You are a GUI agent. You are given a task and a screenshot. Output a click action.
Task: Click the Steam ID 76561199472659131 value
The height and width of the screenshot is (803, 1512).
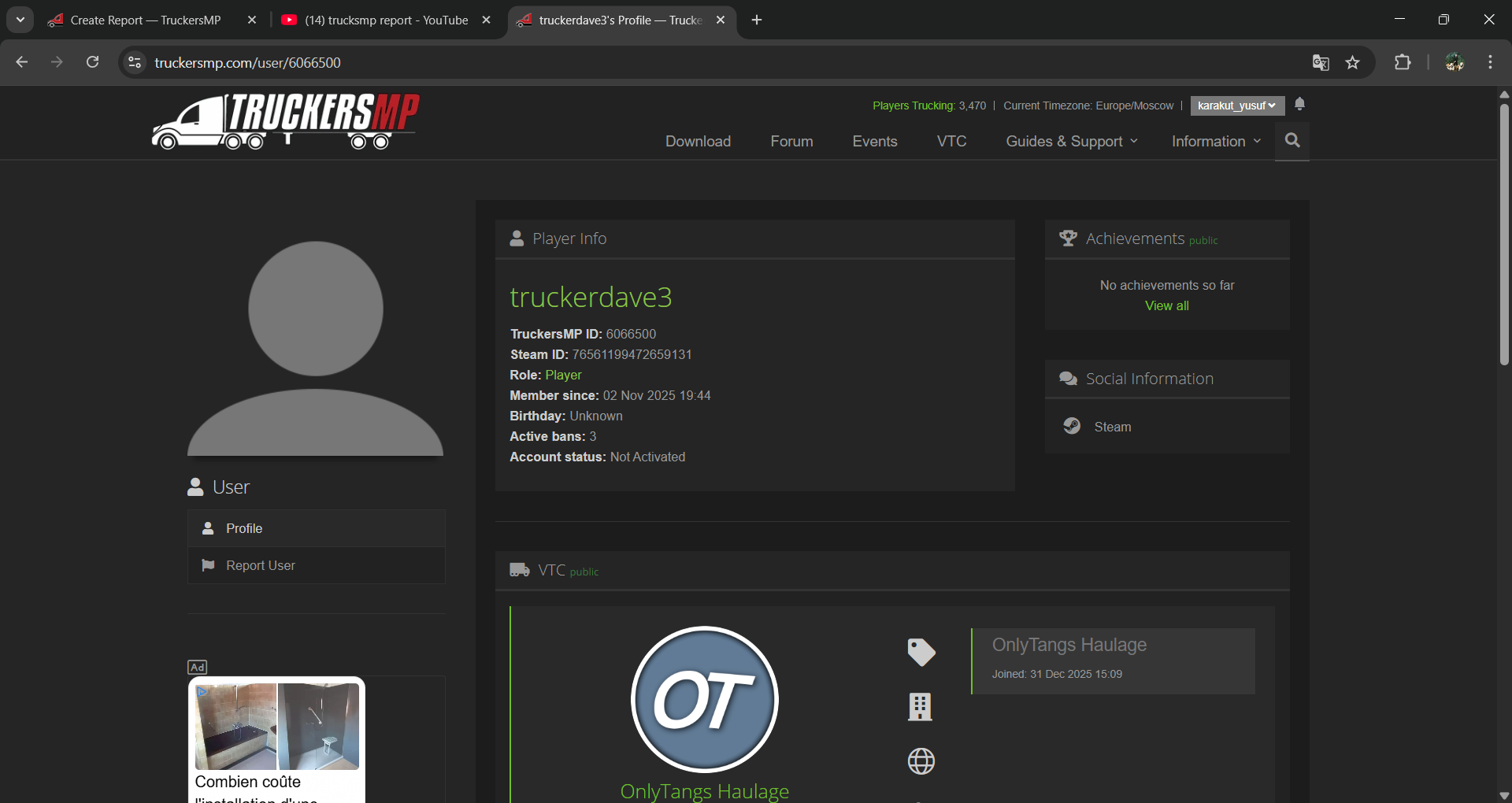click(632, 354)
